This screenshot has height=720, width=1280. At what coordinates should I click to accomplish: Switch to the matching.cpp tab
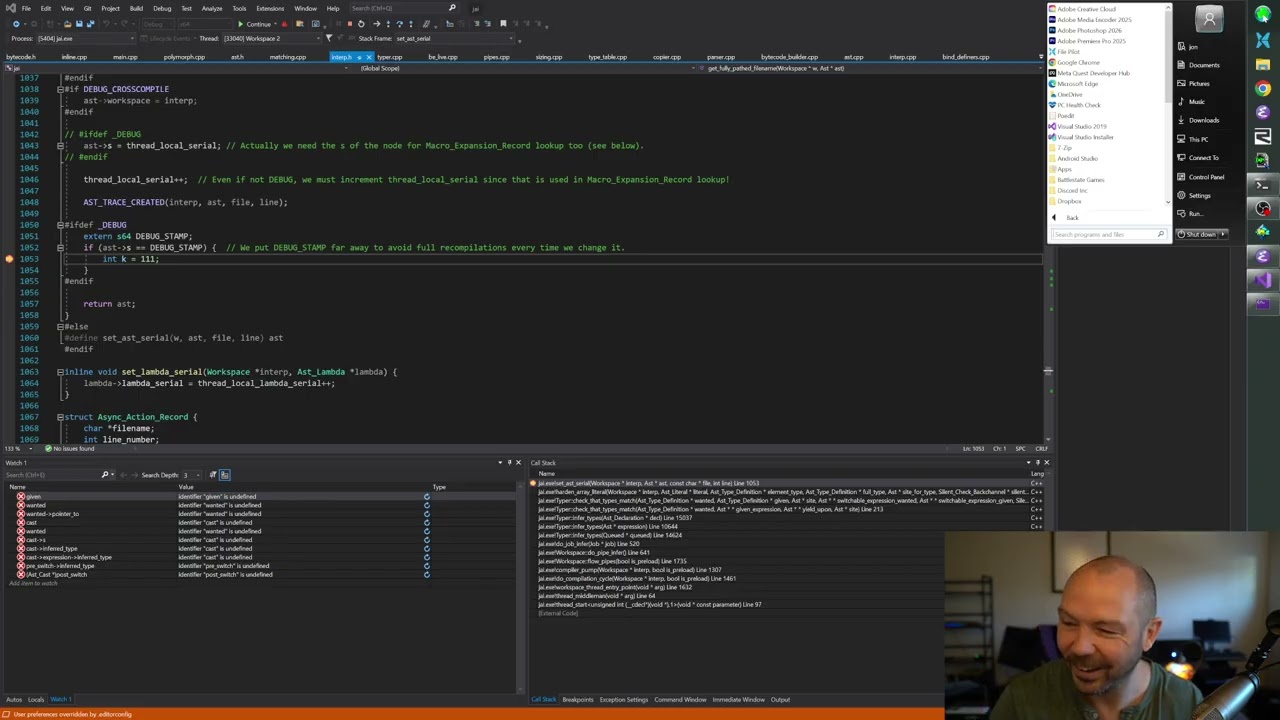[287, 57]
